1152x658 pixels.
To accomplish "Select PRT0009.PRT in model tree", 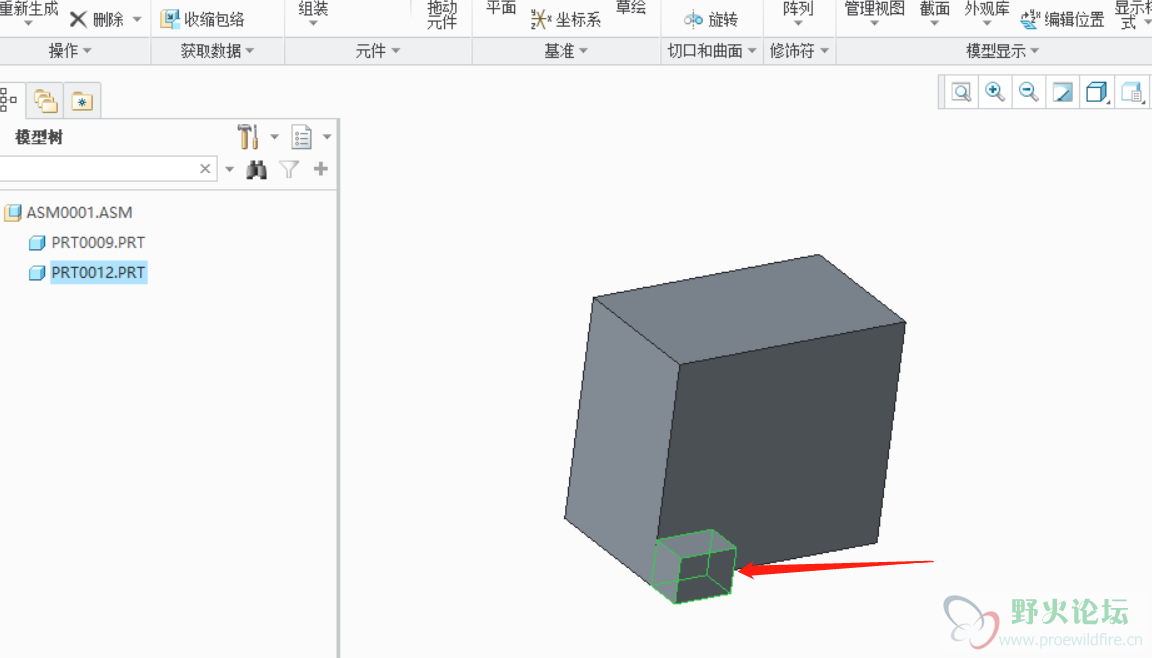I will (x=98, y=242).
